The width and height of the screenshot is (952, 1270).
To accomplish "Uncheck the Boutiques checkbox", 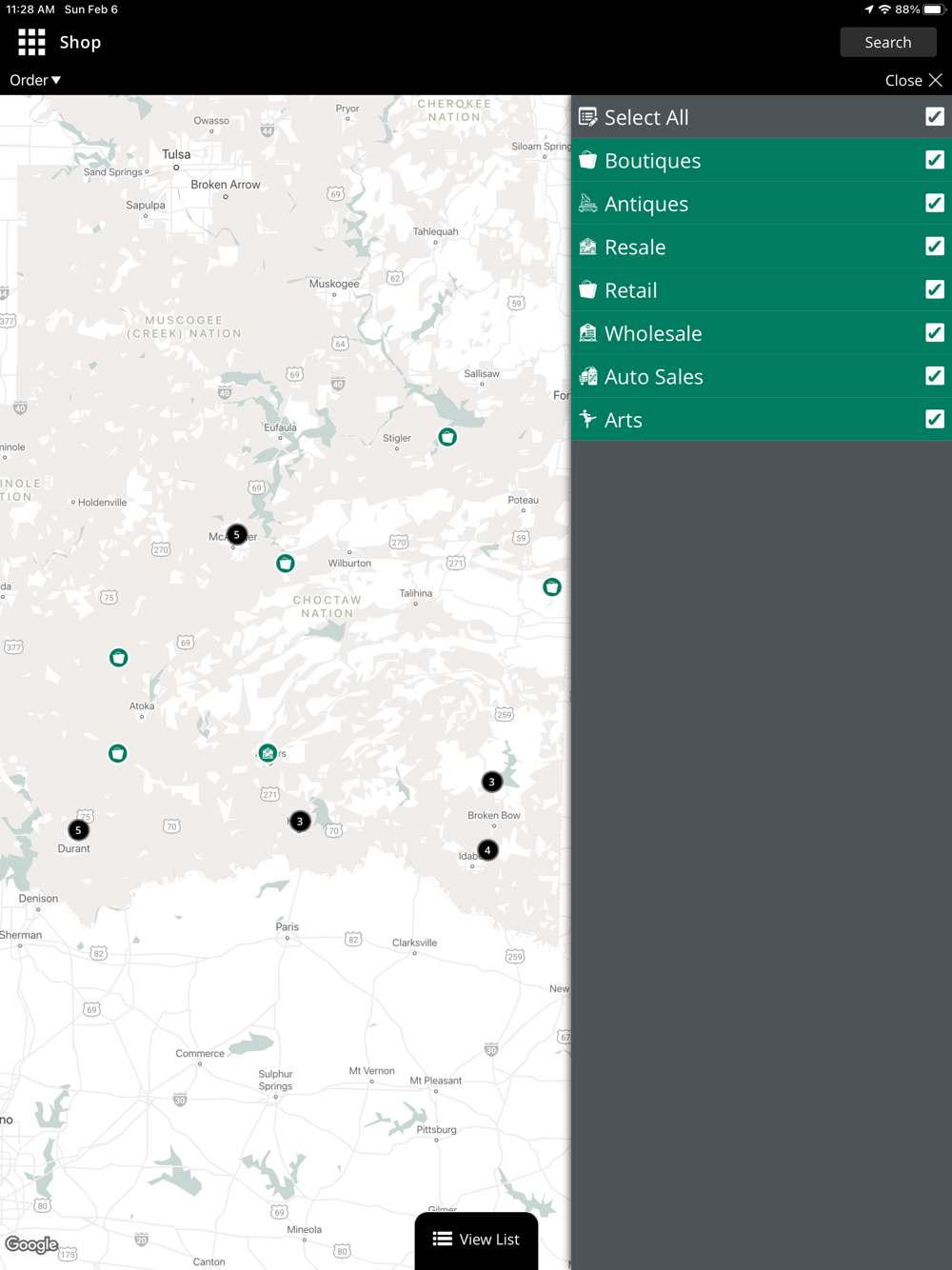I will click(935, 160).
